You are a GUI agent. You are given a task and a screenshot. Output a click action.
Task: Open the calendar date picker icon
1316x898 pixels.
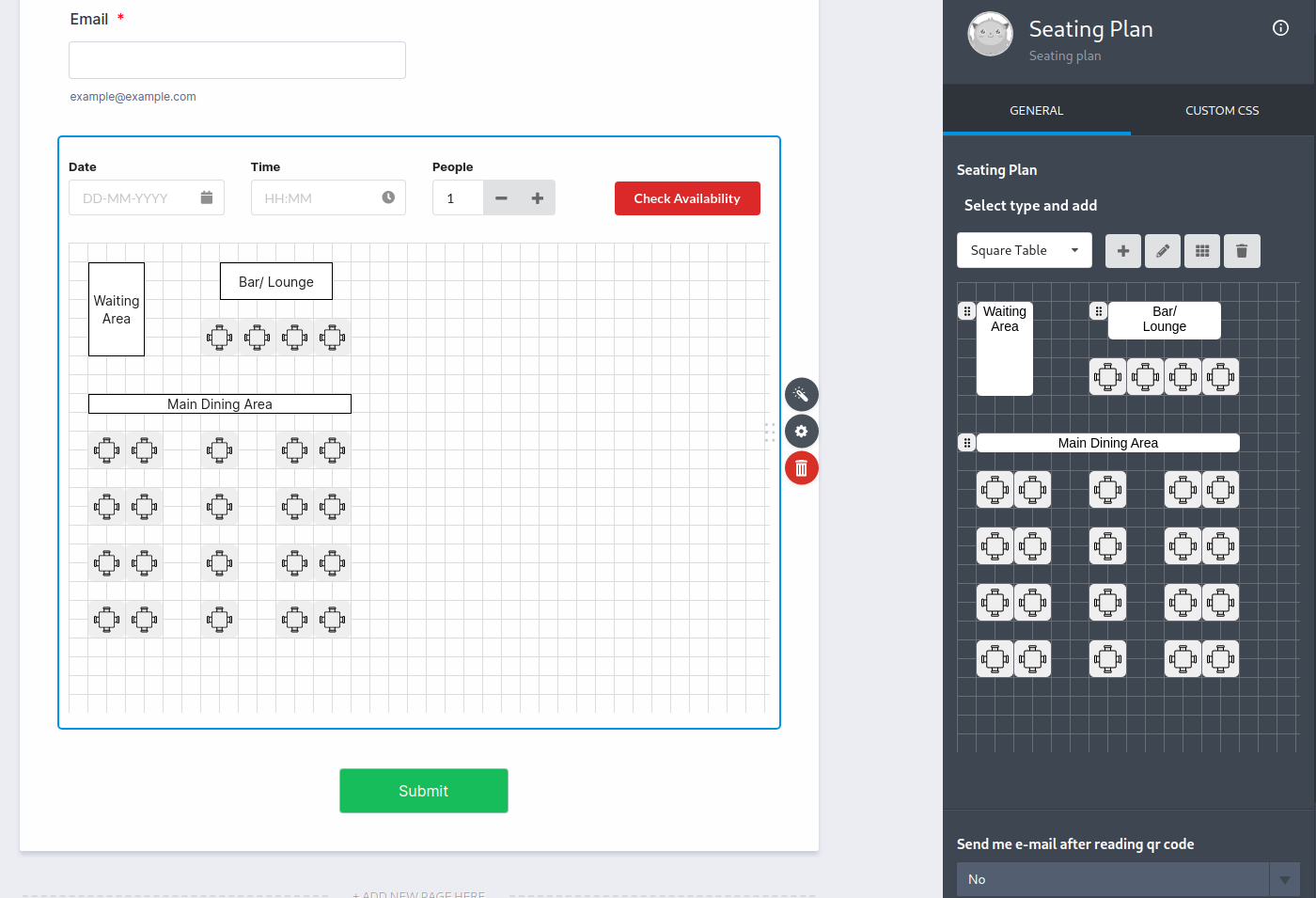click(x=207, y=197)
